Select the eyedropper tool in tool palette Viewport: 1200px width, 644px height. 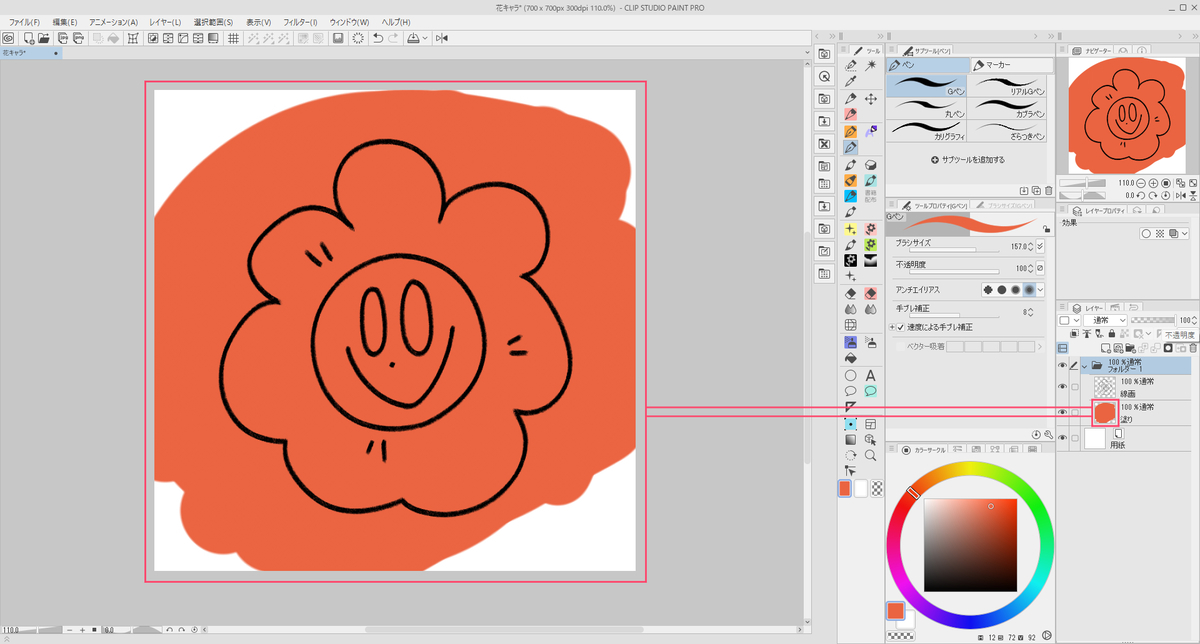(x=850, y=81)
